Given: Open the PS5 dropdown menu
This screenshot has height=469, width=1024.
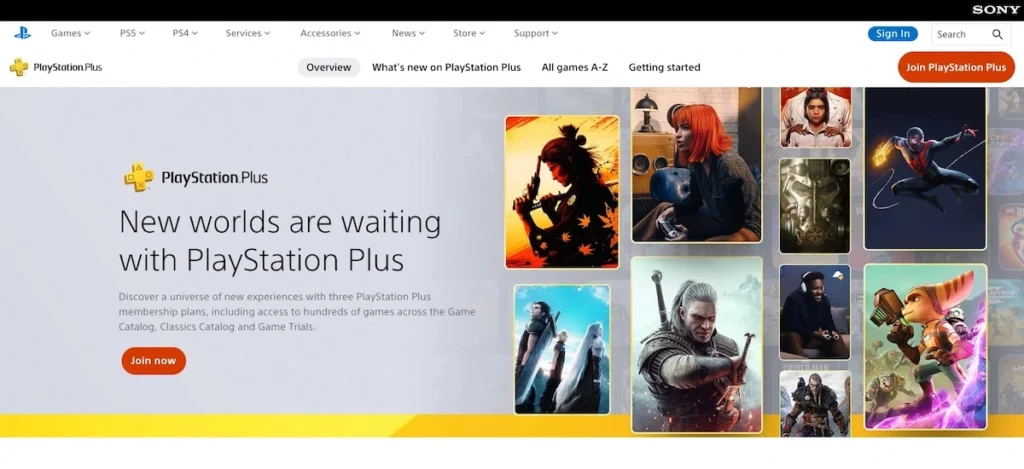Looking at the screenshot, I should coord(132,33).
